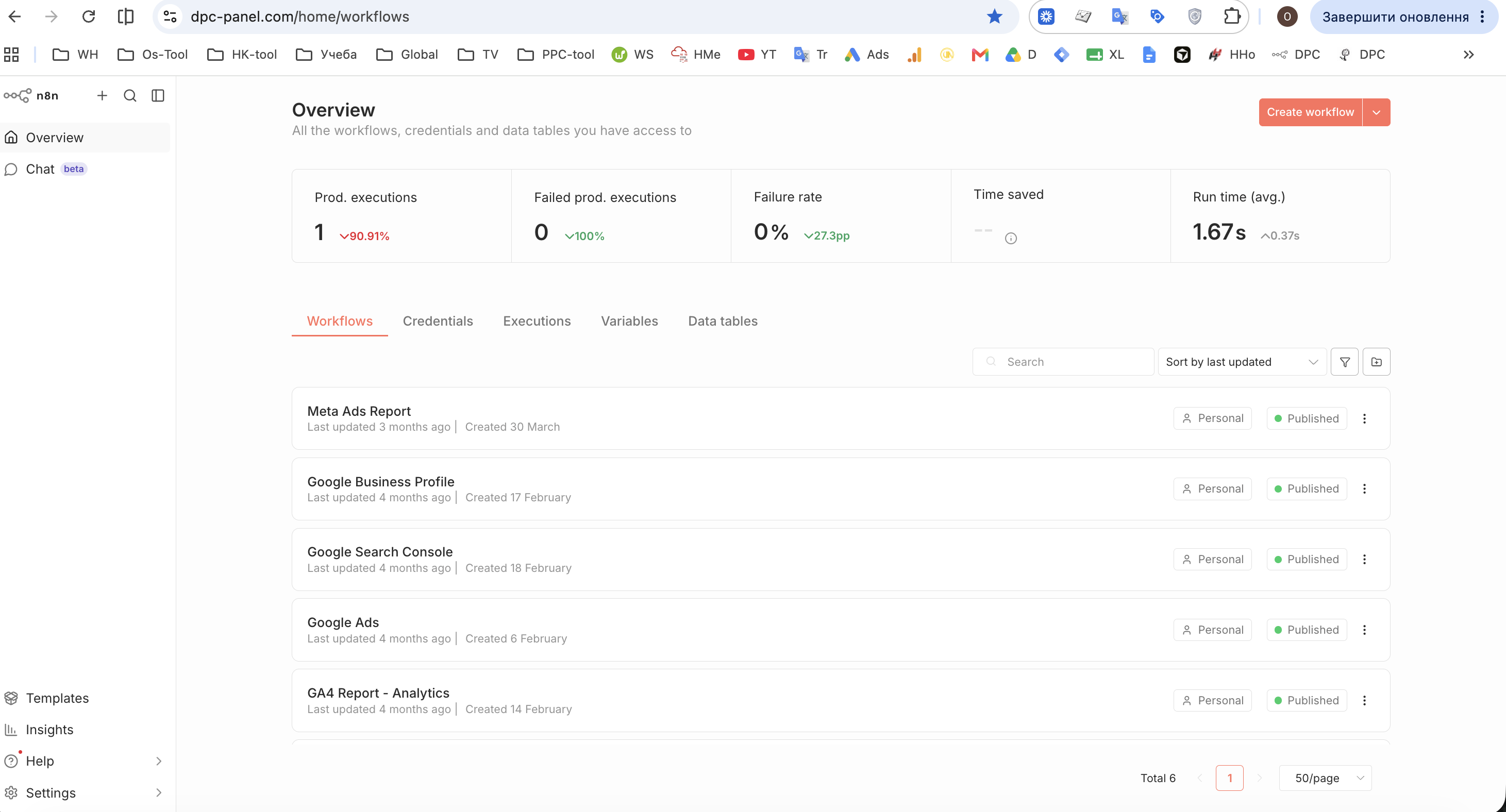Open Templates in the sidebar
This screenshot has width=1506, height=812.
86,698
